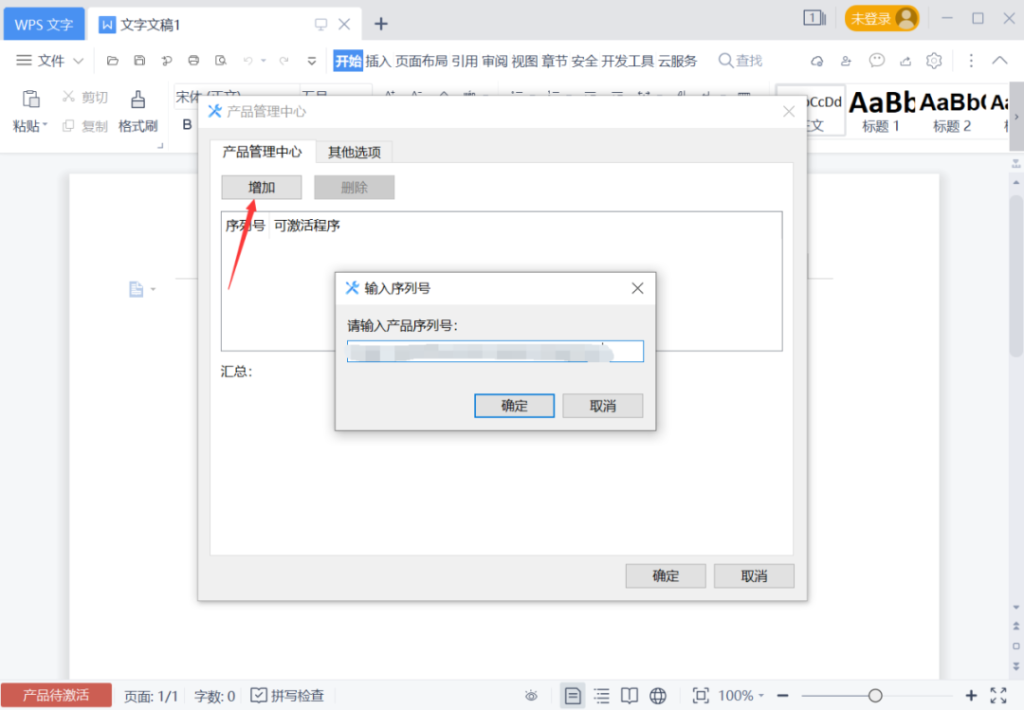Image resolution: width=1024 pixels, height=710 pixels.
Task: Click the copy (复制) button
Action: pos(85,126)
